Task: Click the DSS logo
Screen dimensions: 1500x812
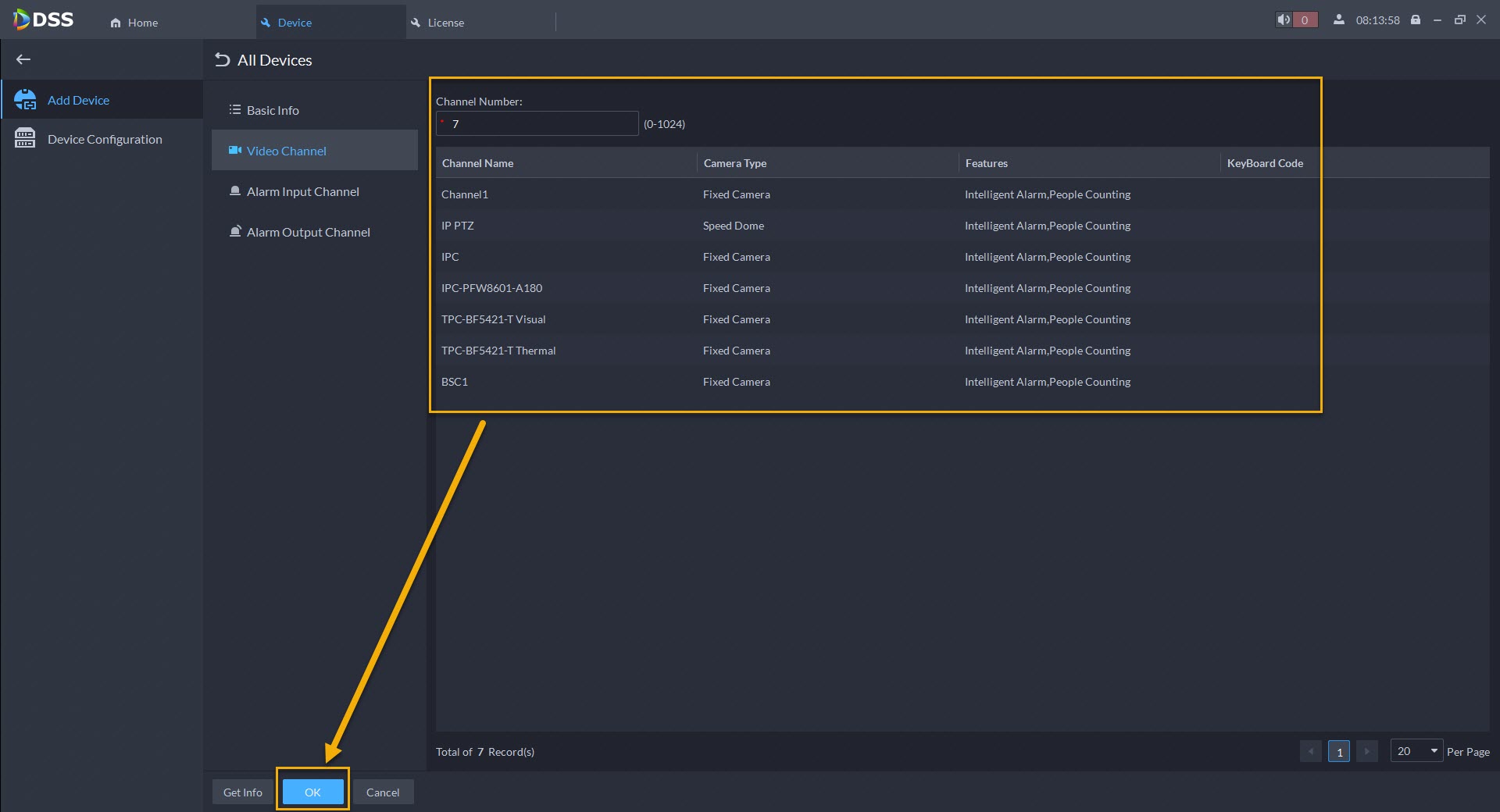Action: click(44, 20)
